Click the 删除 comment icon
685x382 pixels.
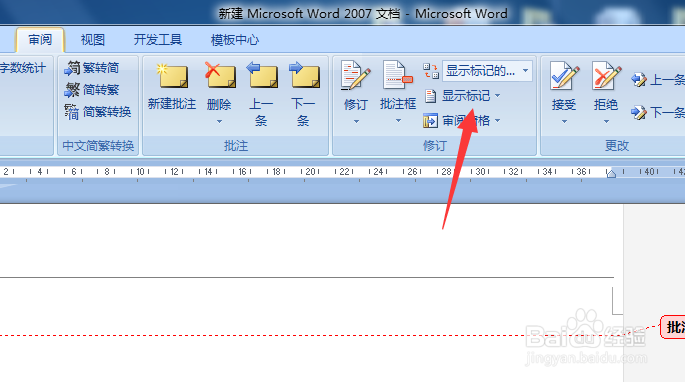tap(220, 75)
